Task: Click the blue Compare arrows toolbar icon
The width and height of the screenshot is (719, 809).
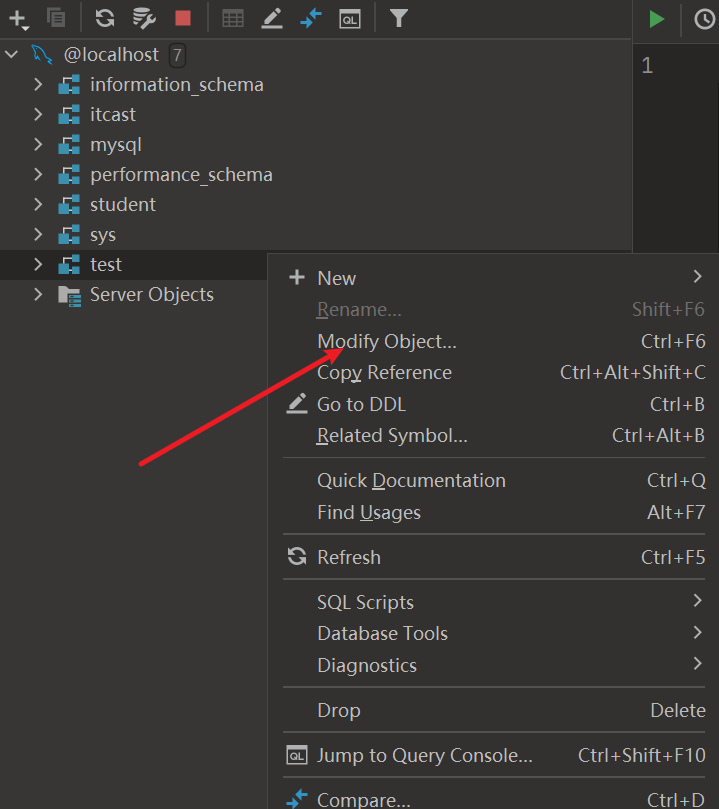Action: click(x=311, y=18)
